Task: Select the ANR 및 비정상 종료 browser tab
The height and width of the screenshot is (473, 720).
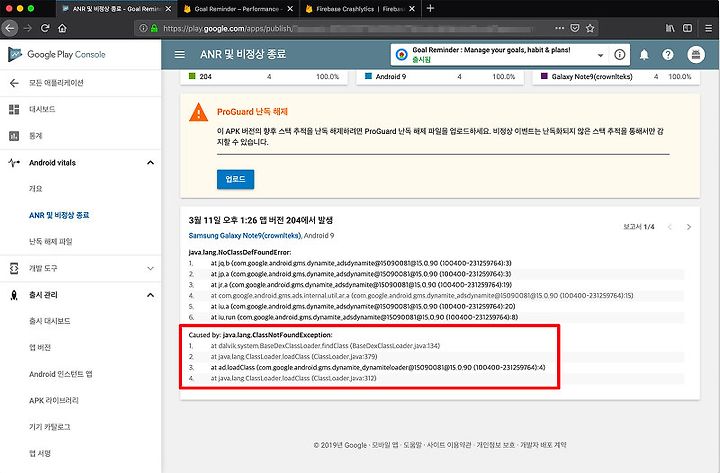Action: pyautogui.click(x=115, y=9)
